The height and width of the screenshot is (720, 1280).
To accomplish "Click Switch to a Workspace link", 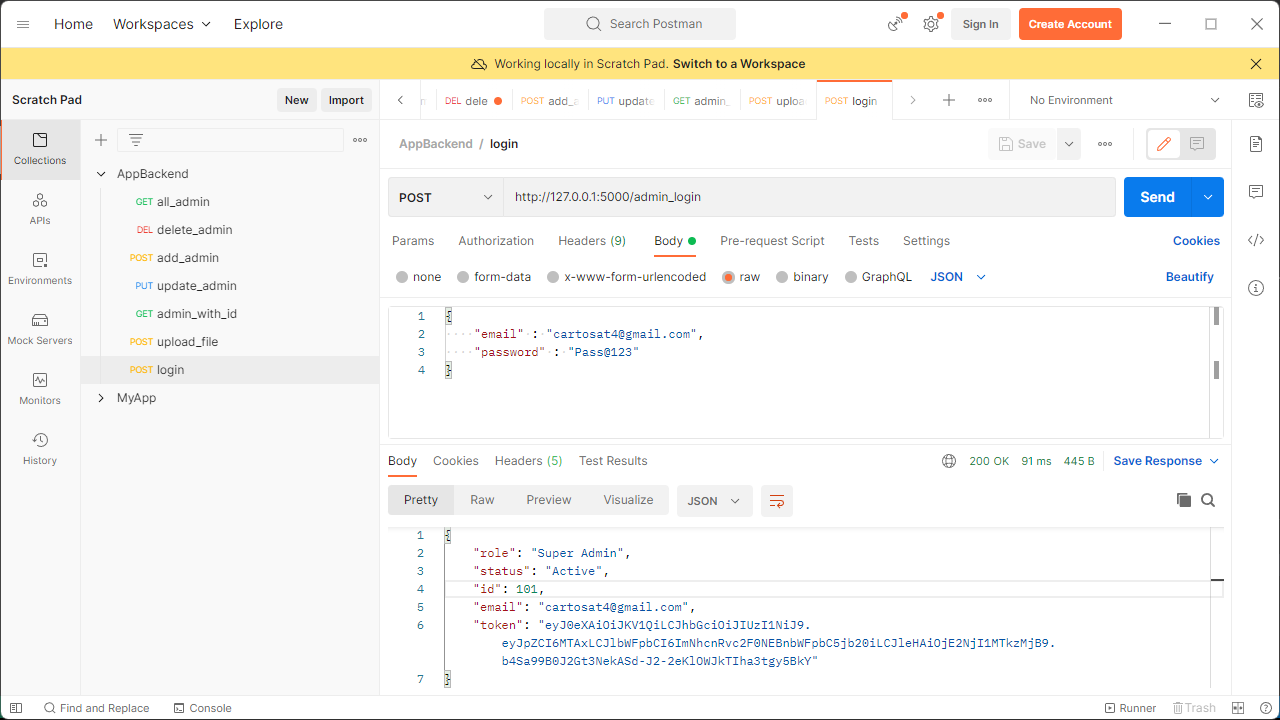I will (x=739, y=64).
